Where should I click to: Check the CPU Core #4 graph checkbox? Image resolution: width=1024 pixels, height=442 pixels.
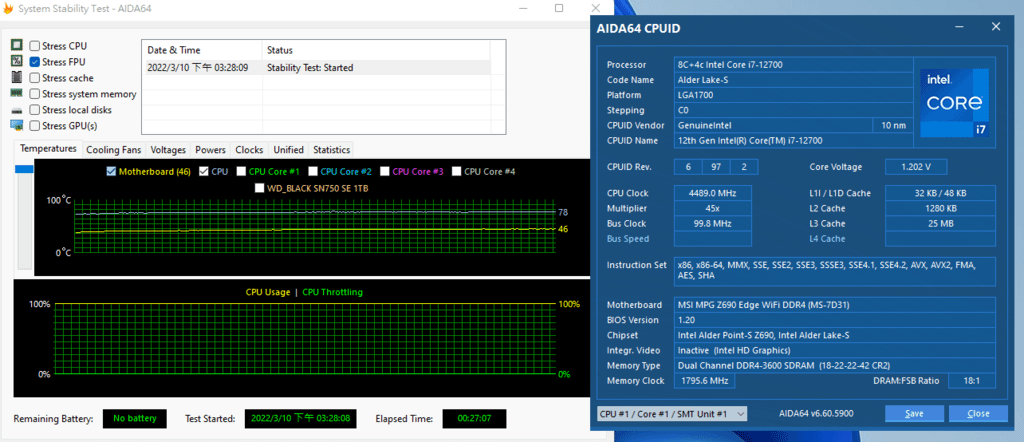coord(456,172)
